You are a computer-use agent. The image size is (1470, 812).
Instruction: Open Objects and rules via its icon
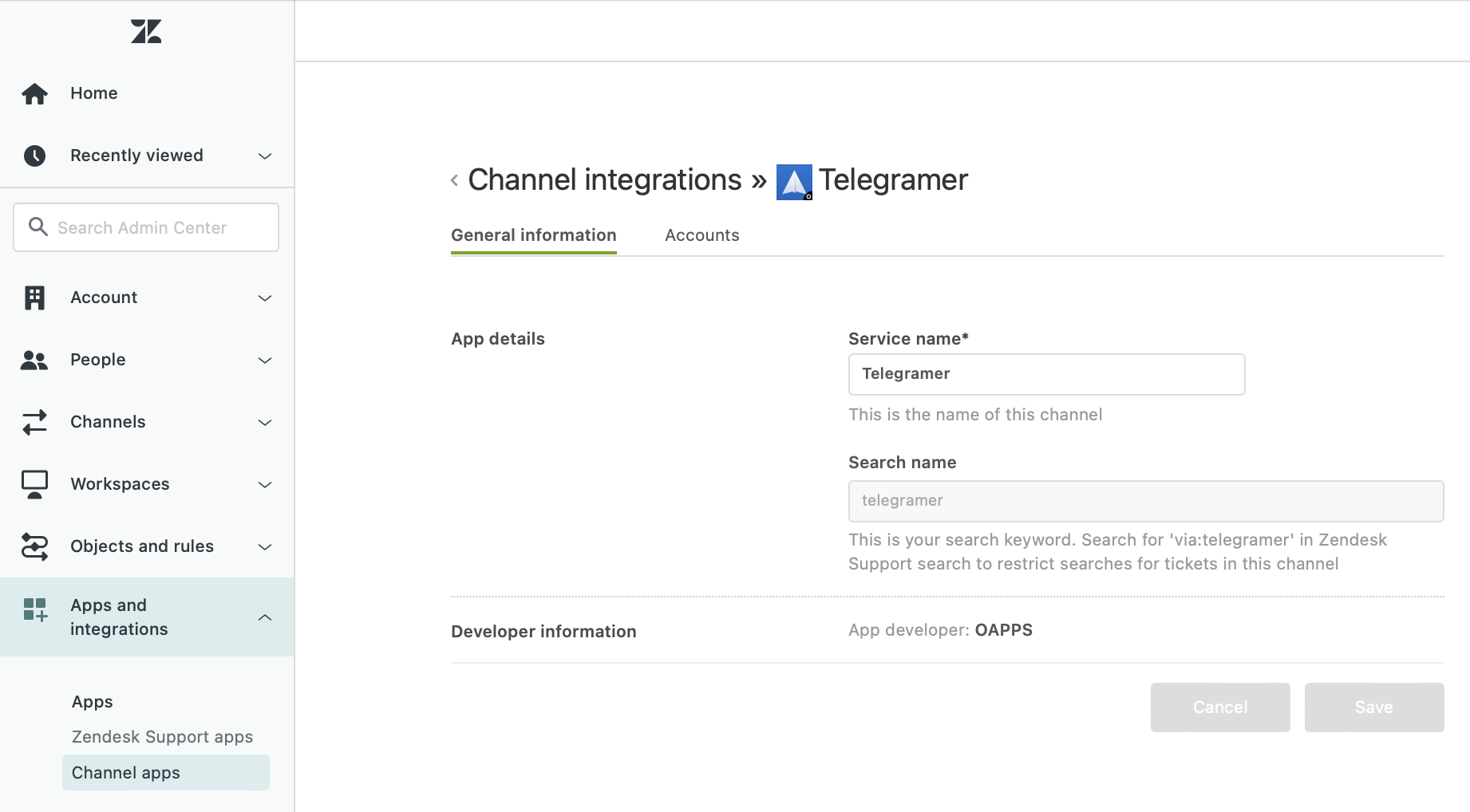(35, 546)
